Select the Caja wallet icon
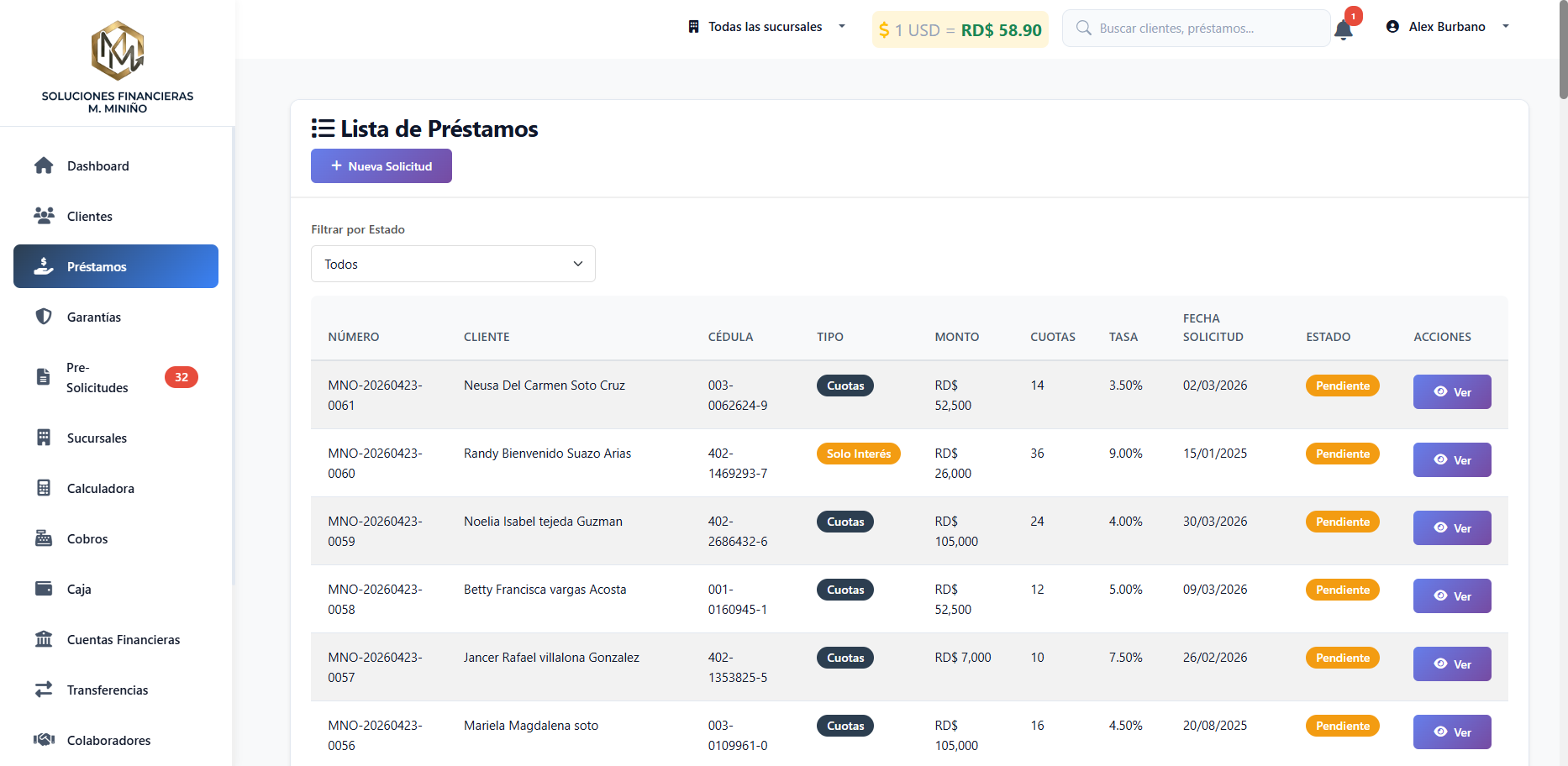The image size is (1568, 766). (x=44, y=589)
